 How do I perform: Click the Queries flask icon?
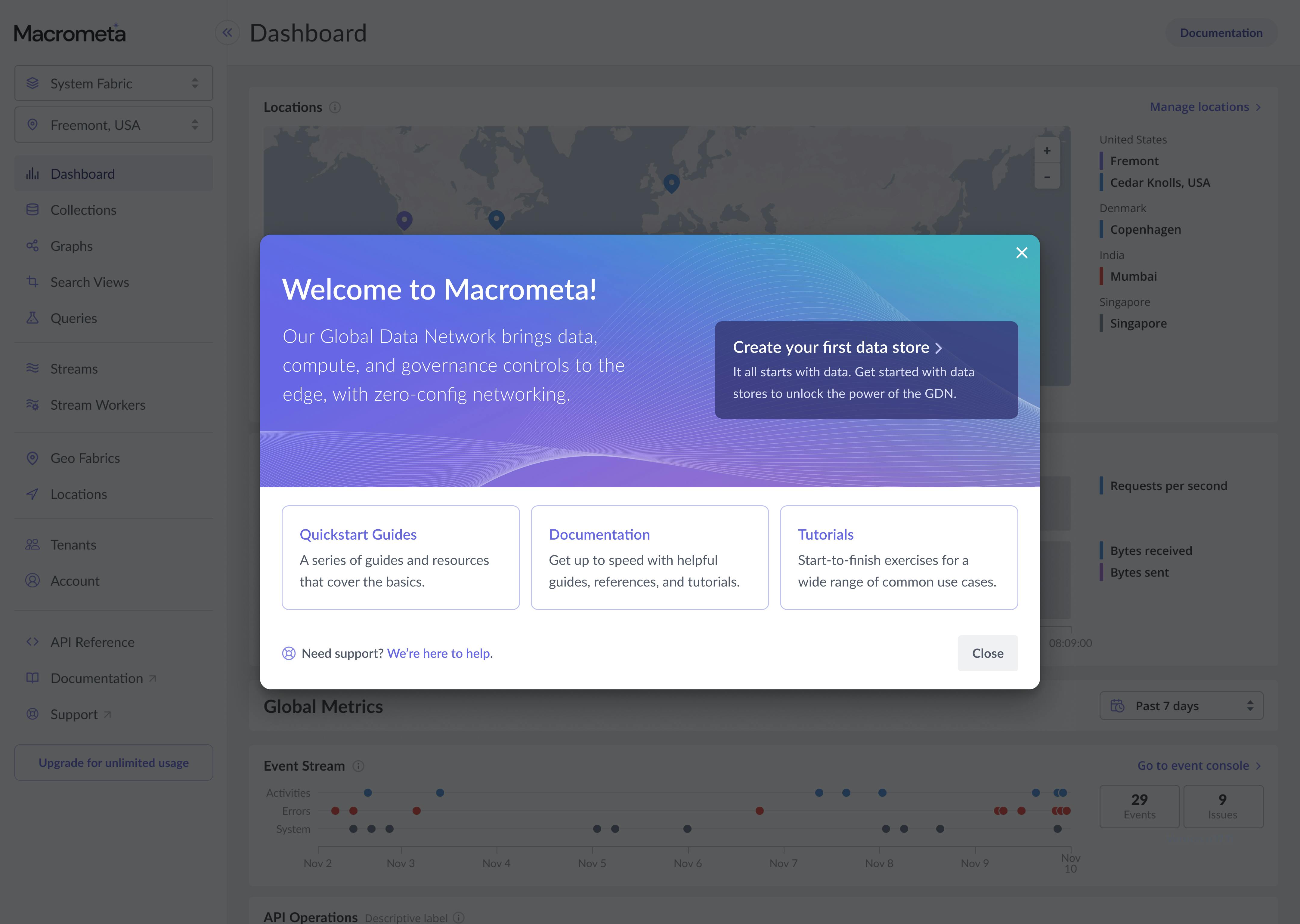coord(32,318)
